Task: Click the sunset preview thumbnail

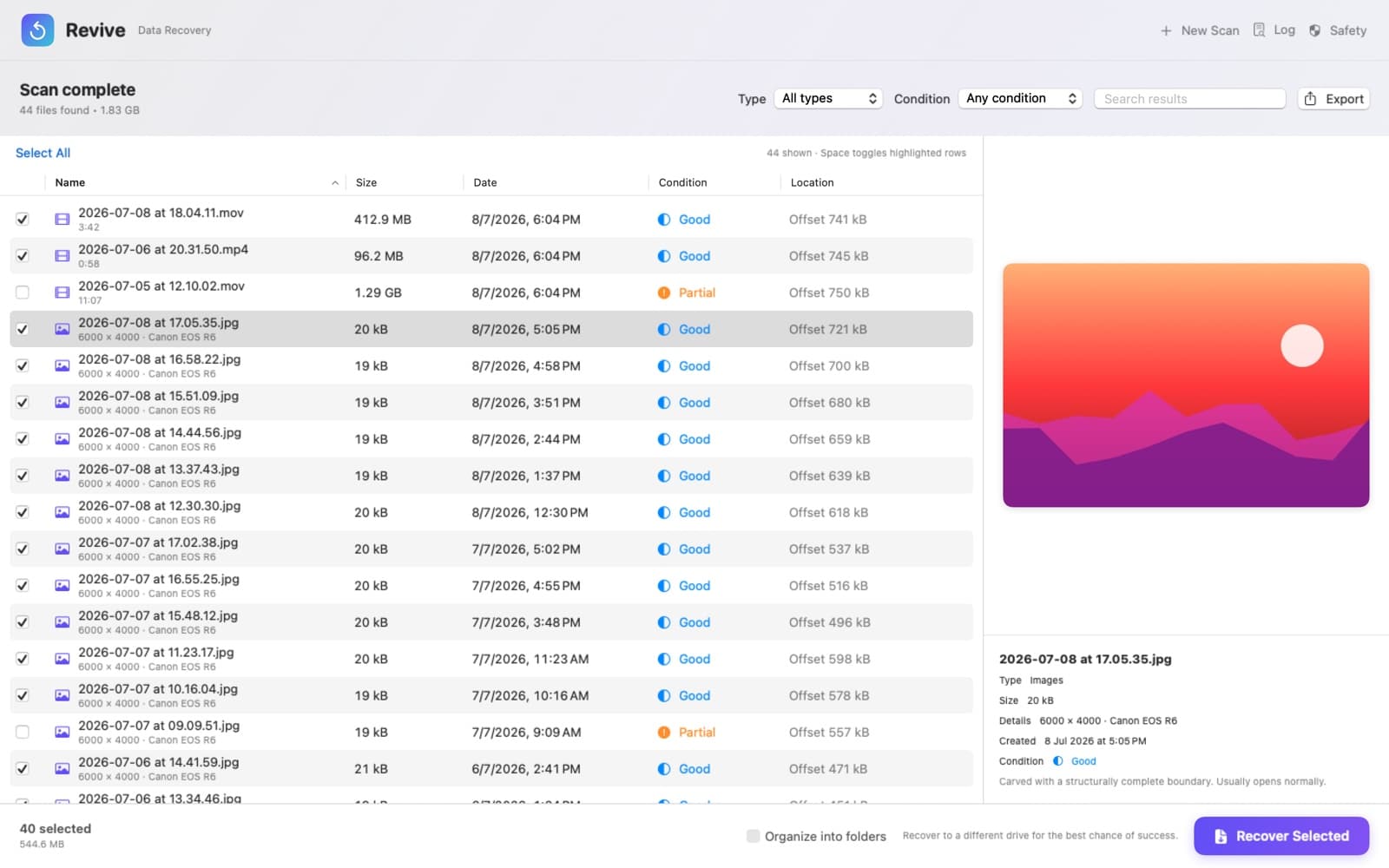Action: [1186, 385]
